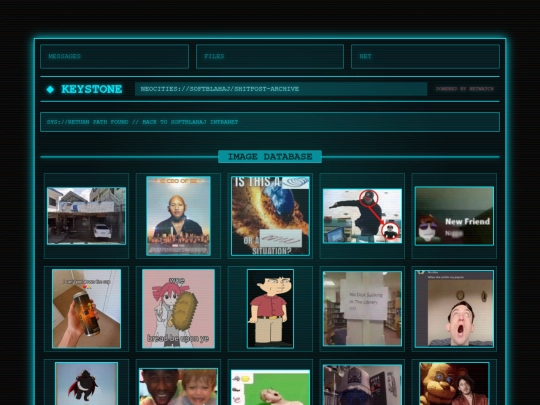Switch to the FILES tab

[270, 56]
